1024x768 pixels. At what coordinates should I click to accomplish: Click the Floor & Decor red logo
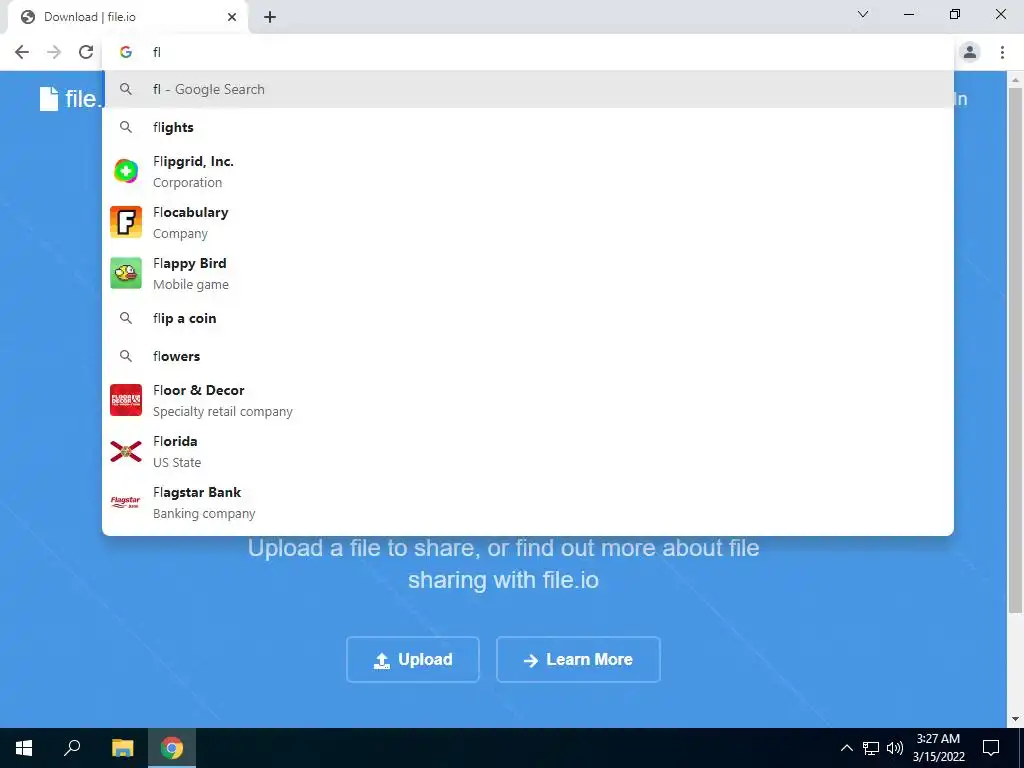126,400
